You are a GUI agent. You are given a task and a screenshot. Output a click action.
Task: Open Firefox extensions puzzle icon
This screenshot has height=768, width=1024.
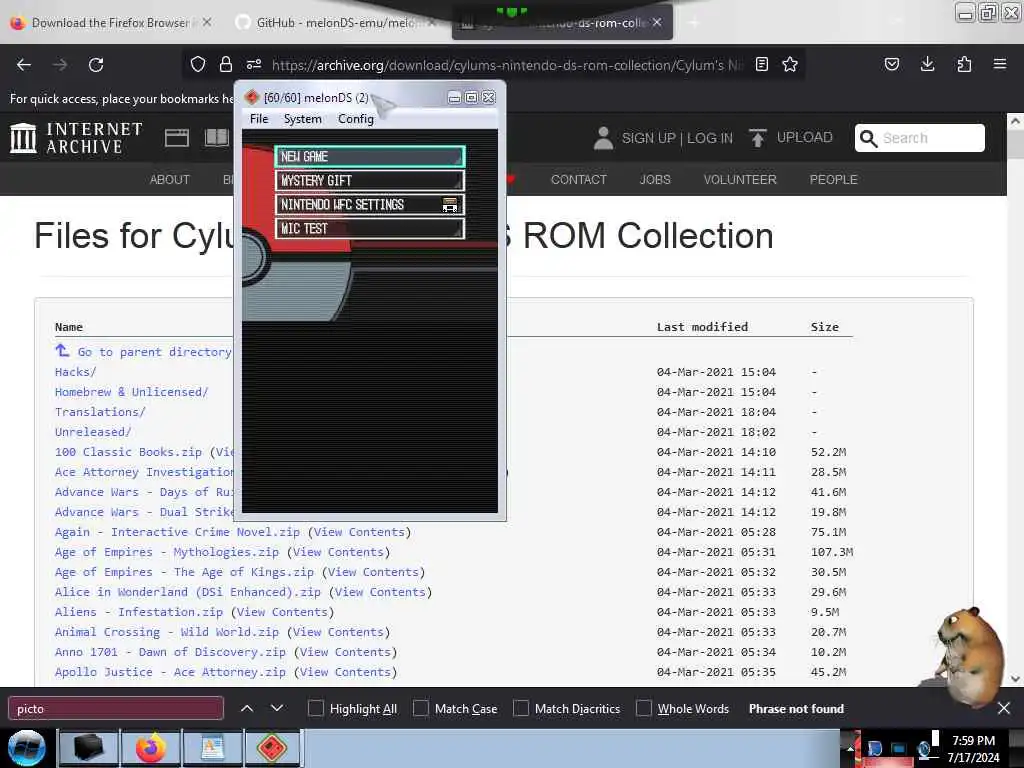coord(964,64)
